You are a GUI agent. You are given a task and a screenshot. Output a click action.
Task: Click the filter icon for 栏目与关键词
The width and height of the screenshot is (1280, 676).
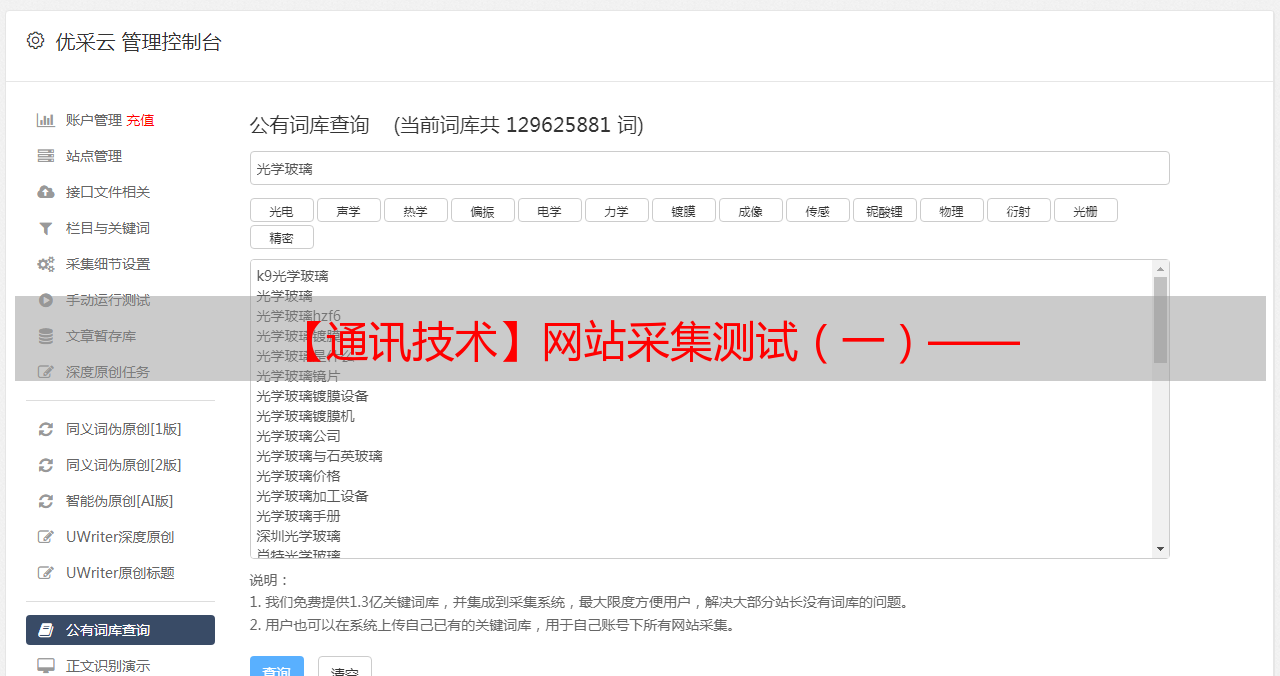coord(45,228)
